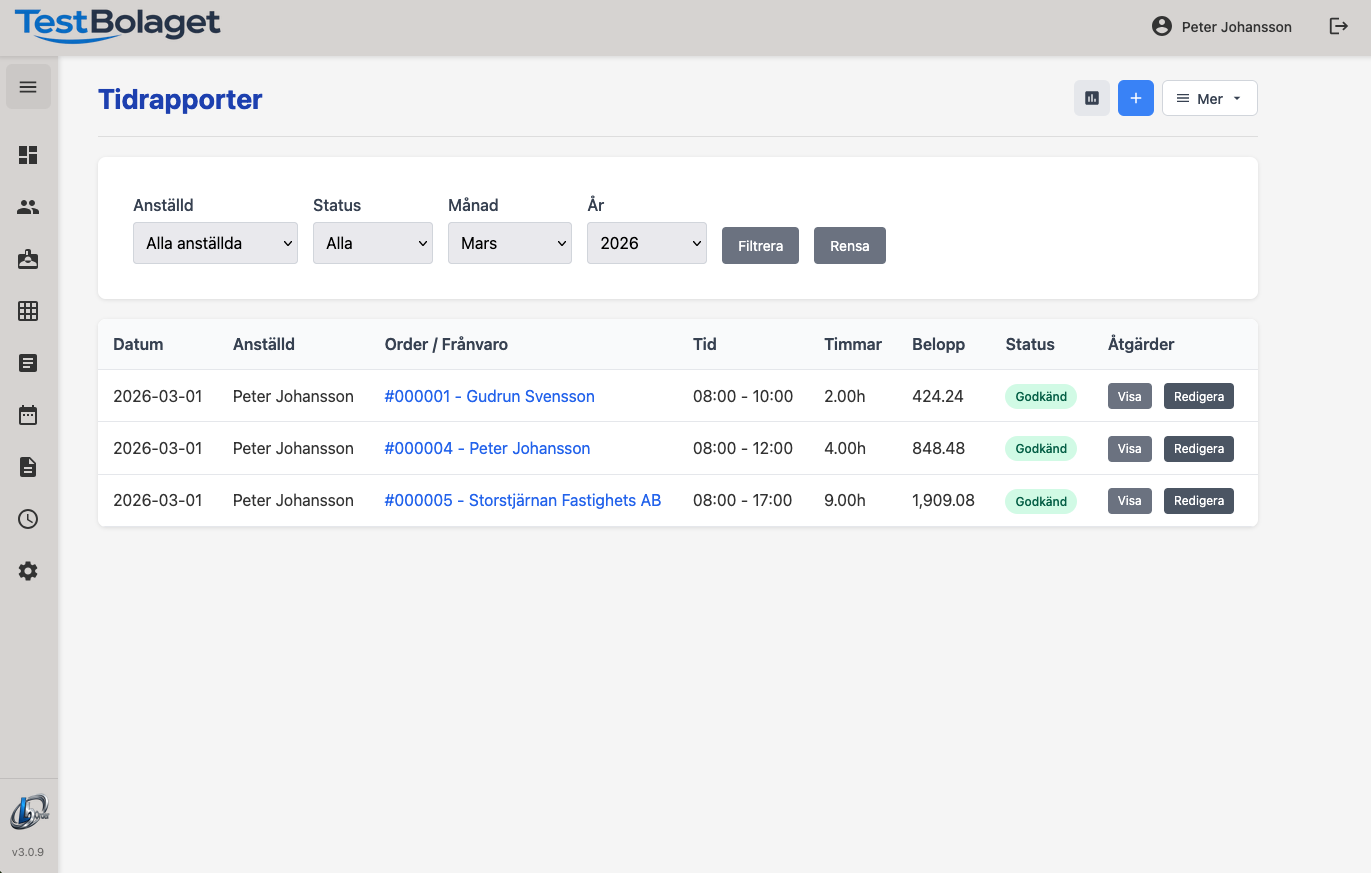Screen dimensions: 1371x873
Task: Click the calendar icon in sidebar
Action: [28, 415]
